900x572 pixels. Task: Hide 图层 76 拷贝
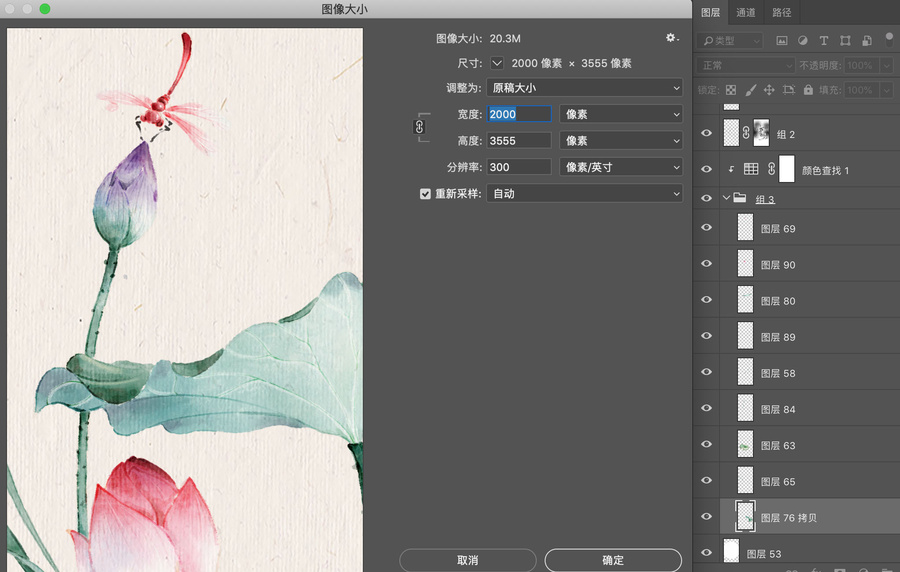(x=707, y=517)
